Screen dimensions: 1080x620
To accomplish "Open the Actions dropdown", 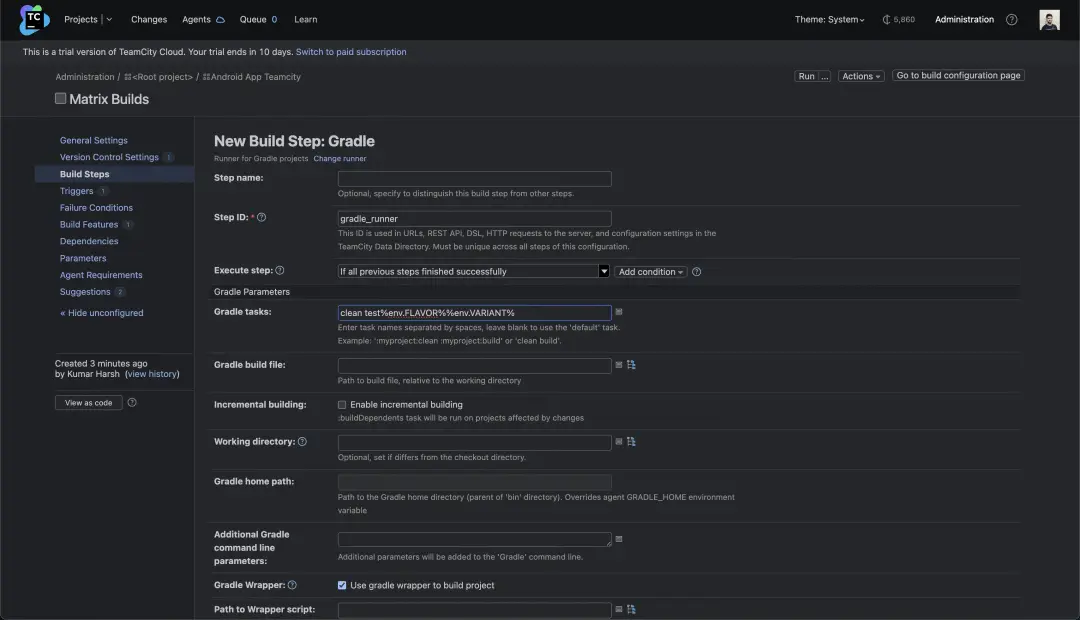I will pyautogui.click(x=860, y=76).
